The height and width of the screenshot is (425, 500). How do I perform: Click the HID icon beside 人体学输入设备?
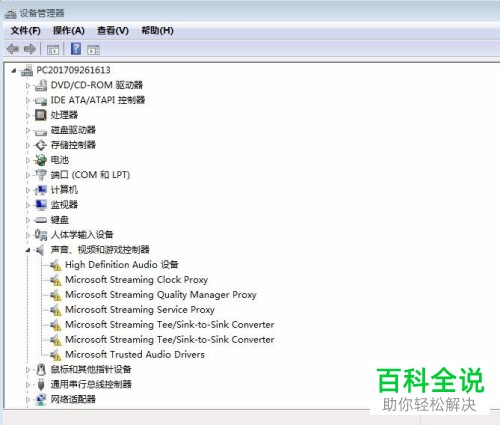coord(41,235)
